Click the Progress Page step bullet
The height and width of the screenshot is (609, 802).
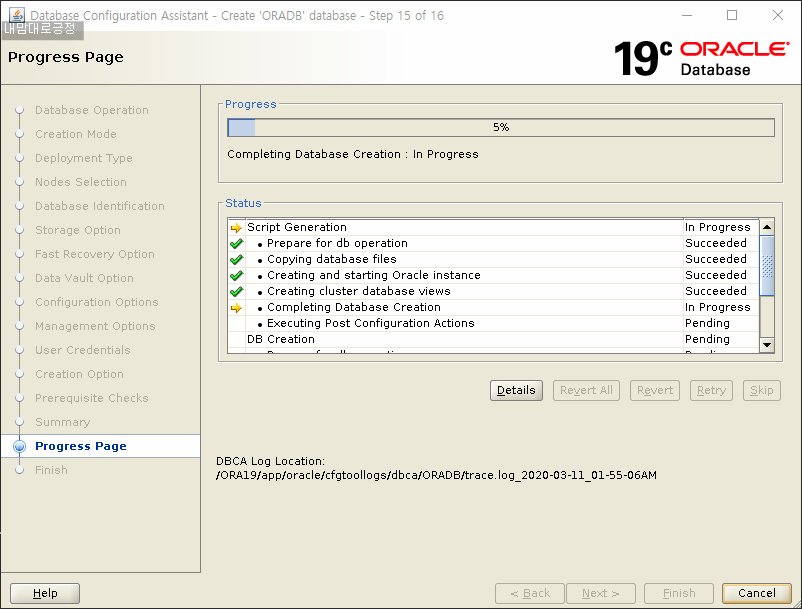19,446
